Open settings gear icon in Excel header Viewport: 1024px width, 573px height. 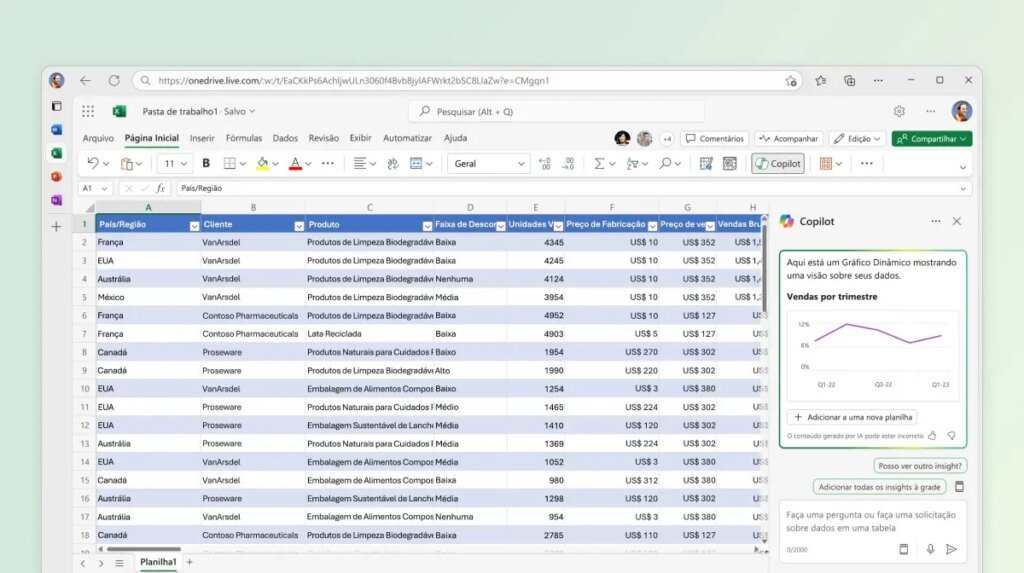899,111
